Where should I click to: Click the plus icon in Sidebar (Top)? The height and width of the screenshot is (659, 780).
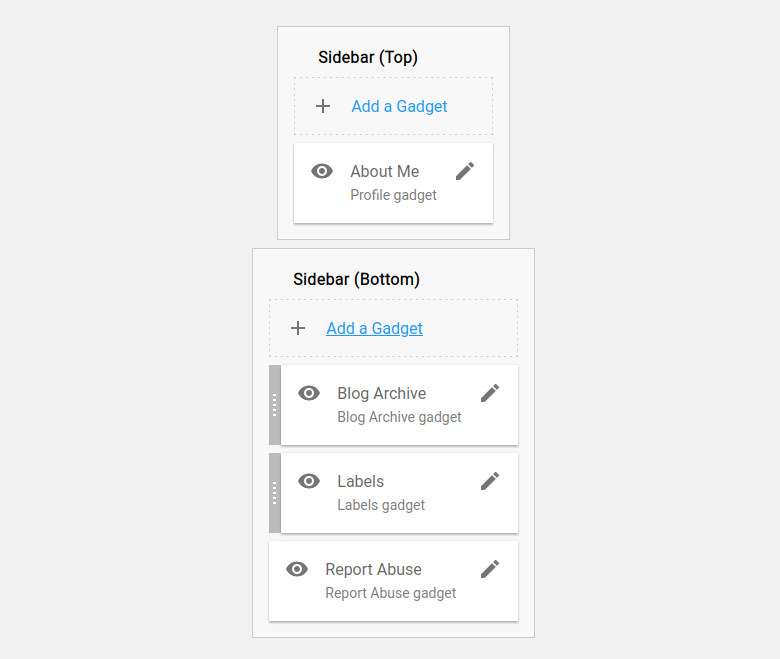pos(323,106)
